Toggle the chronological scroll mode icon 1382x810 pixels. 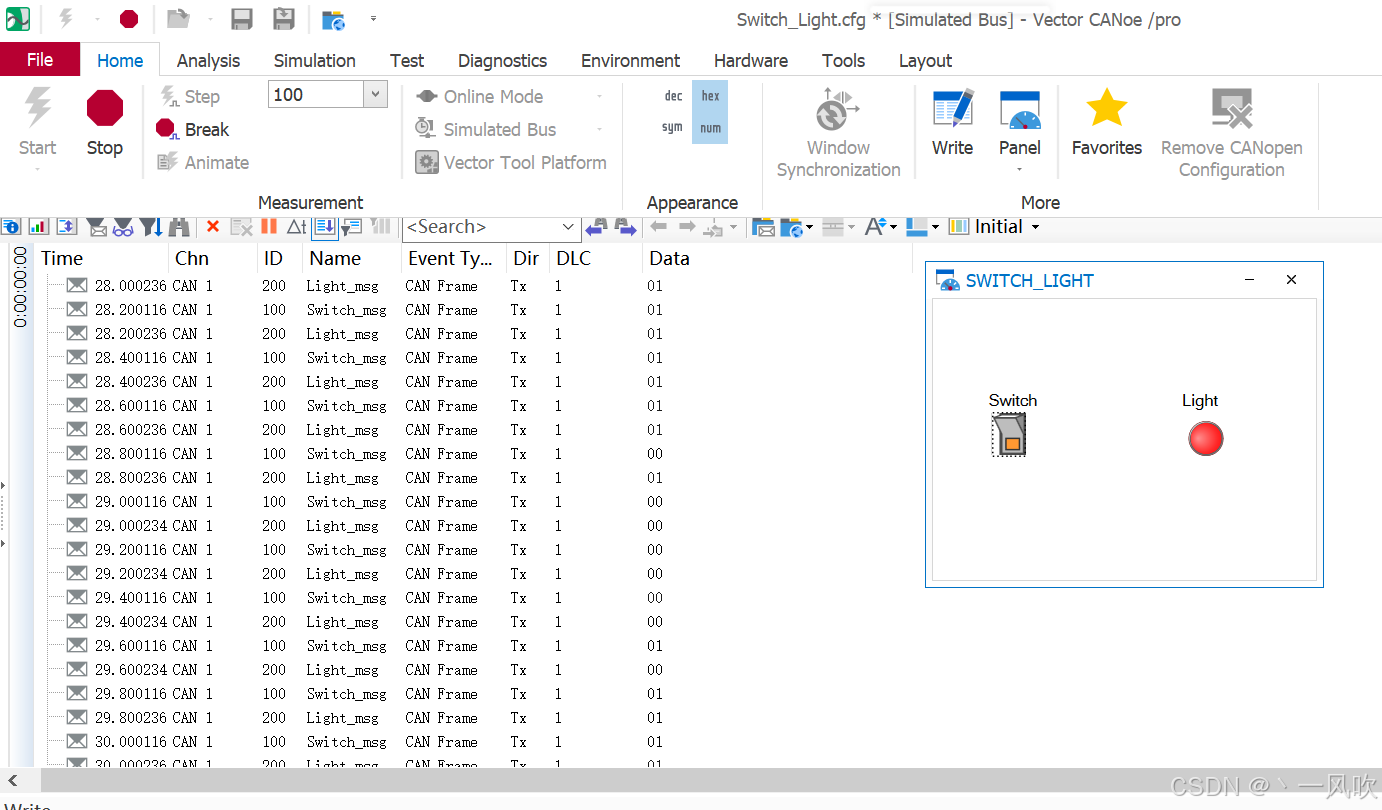pyautogui.click(x=325, y=227)
